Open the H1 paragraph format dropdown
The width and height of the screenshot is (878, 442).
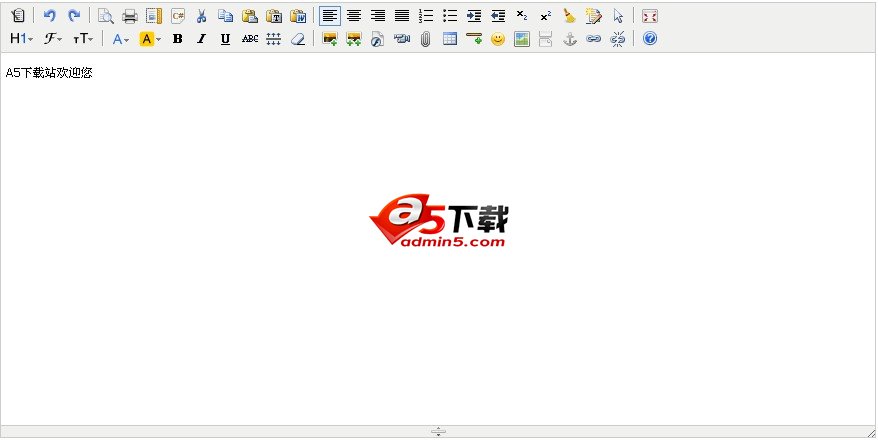pos(22,39)
